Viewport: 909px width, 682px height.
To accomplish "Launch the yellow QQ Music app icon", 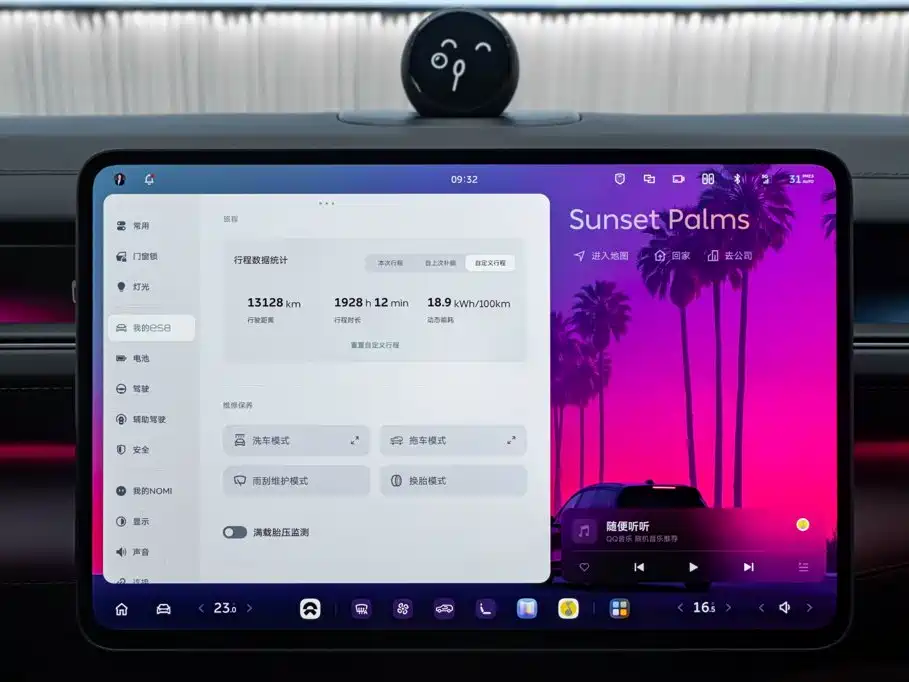I will click(x=568, y=609).
